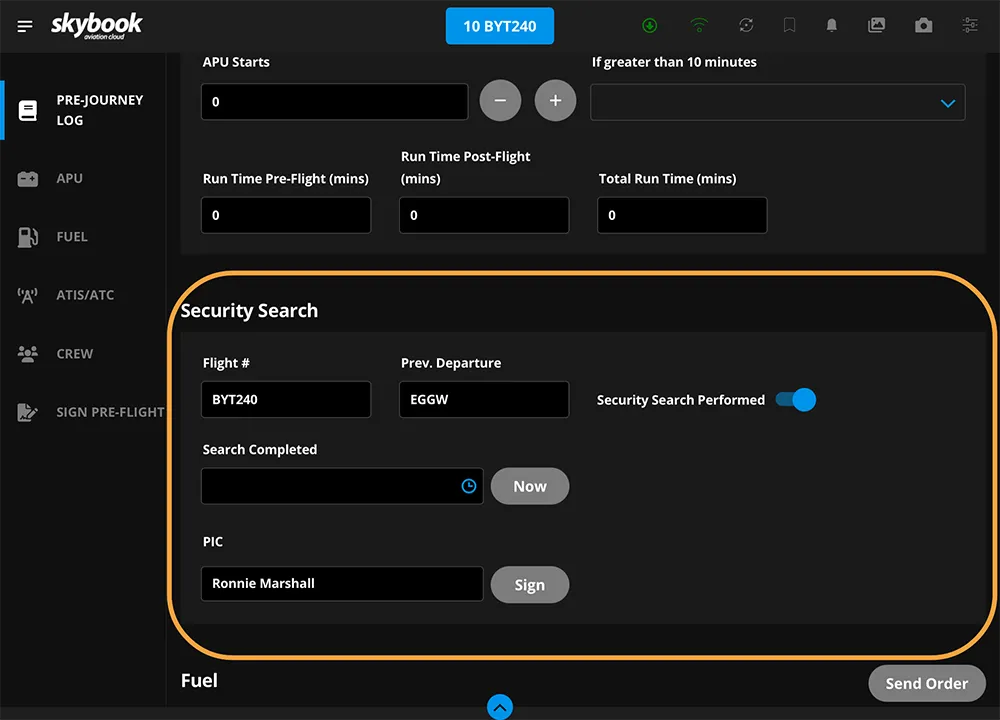Click the Sign button beside PIC
Viewport: 1000px width, 720px height.
pos(529,585)
